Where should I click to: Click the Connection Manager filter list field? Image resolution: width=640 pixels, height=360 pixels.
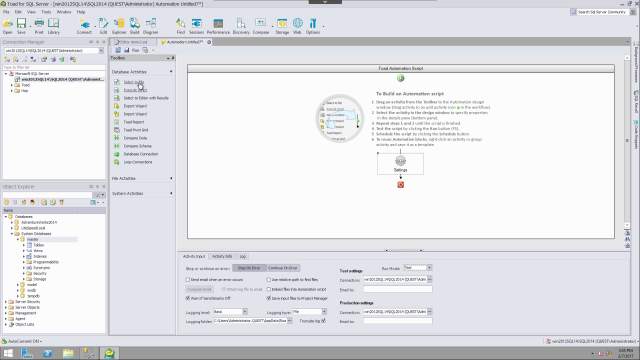[54, 67]
